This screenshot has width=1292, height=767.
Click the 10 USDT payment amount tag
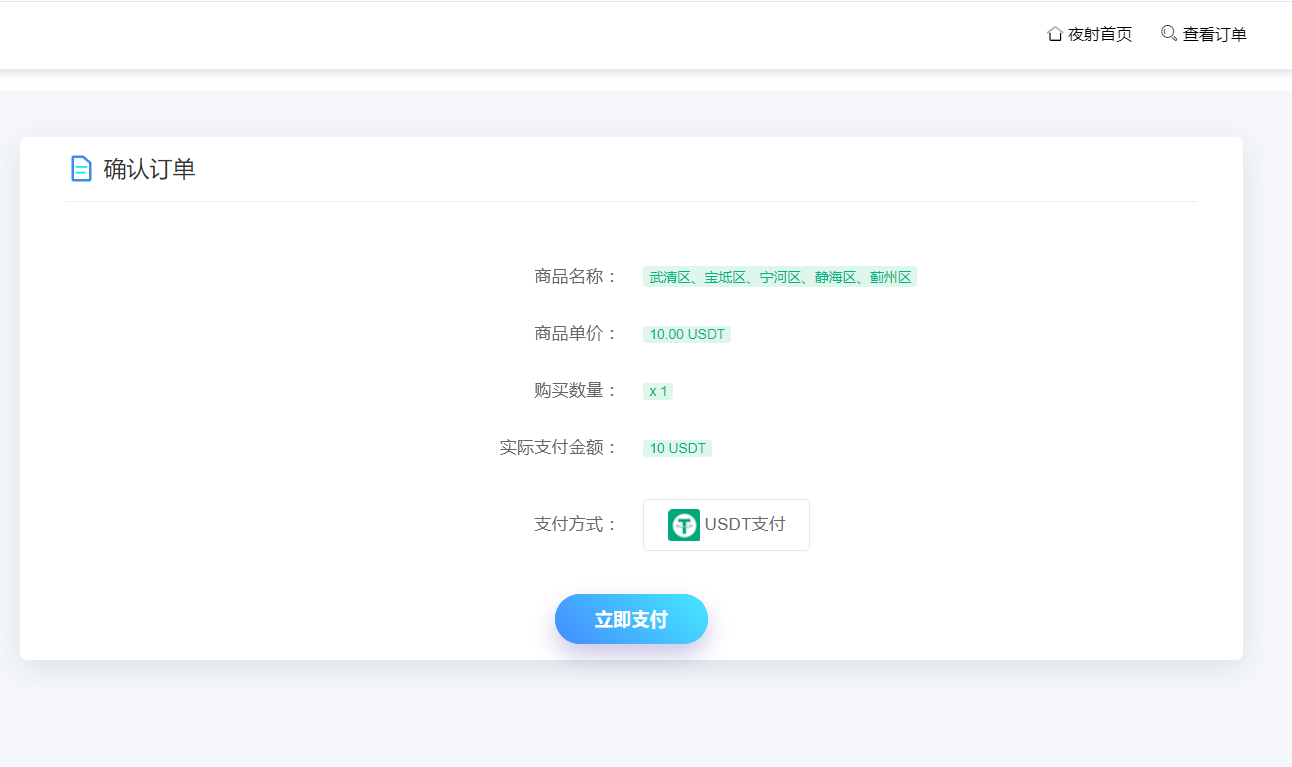677,448
